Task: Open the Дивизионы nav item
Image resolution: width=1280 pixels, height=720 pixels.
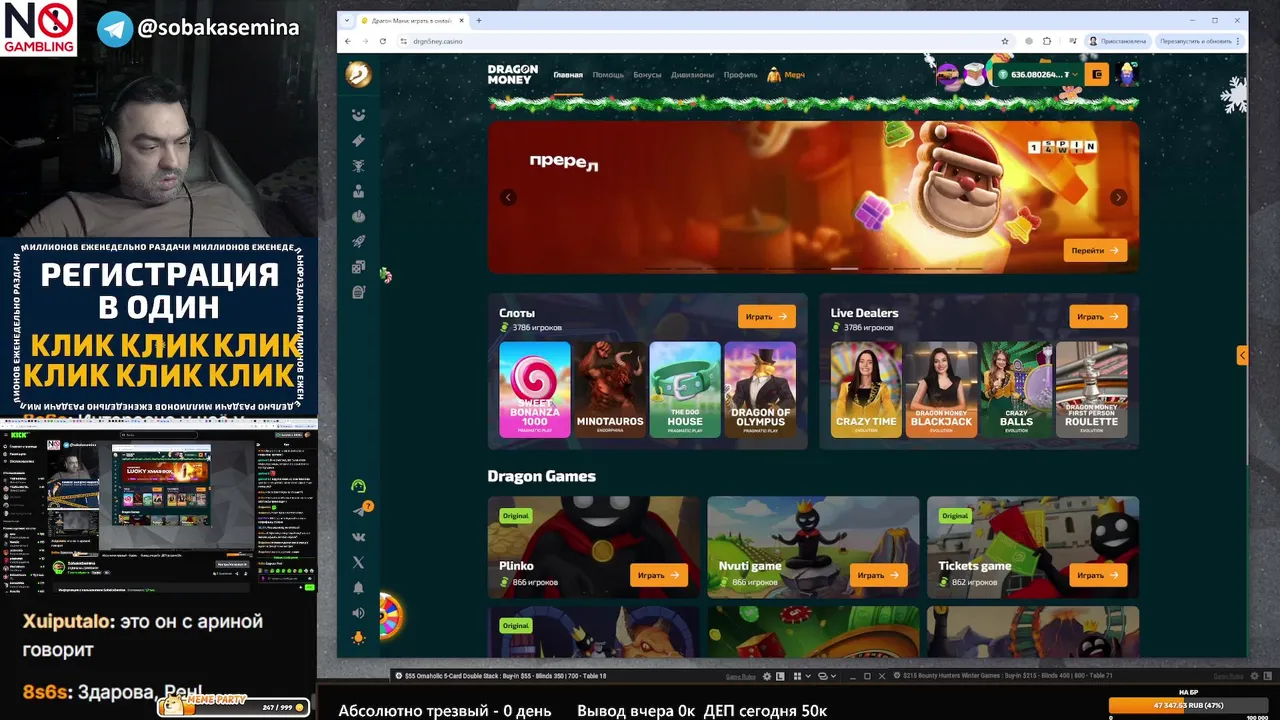Action: click(x=692, y=75)
